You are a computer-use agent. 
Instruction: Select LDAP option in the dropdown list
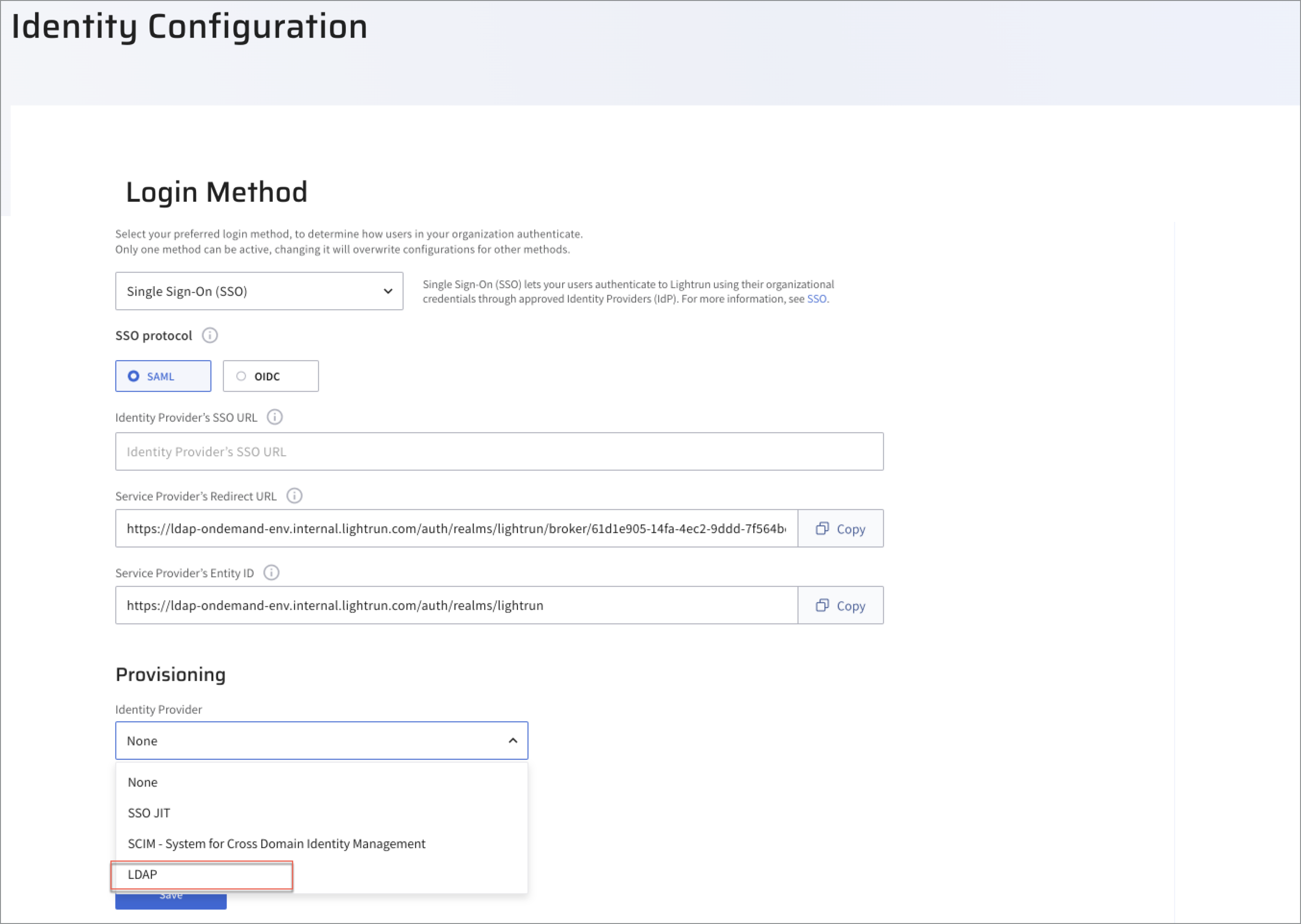pyautogui.click(x=143, y=875)
